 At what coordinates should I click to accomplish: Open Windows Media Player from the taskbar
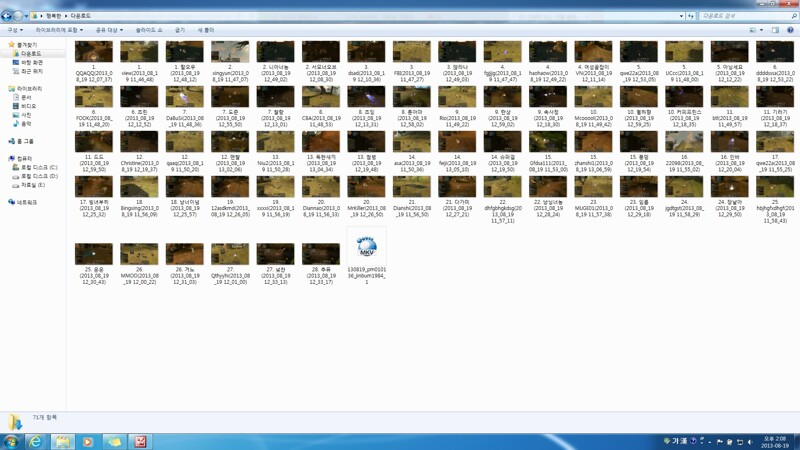88,441
